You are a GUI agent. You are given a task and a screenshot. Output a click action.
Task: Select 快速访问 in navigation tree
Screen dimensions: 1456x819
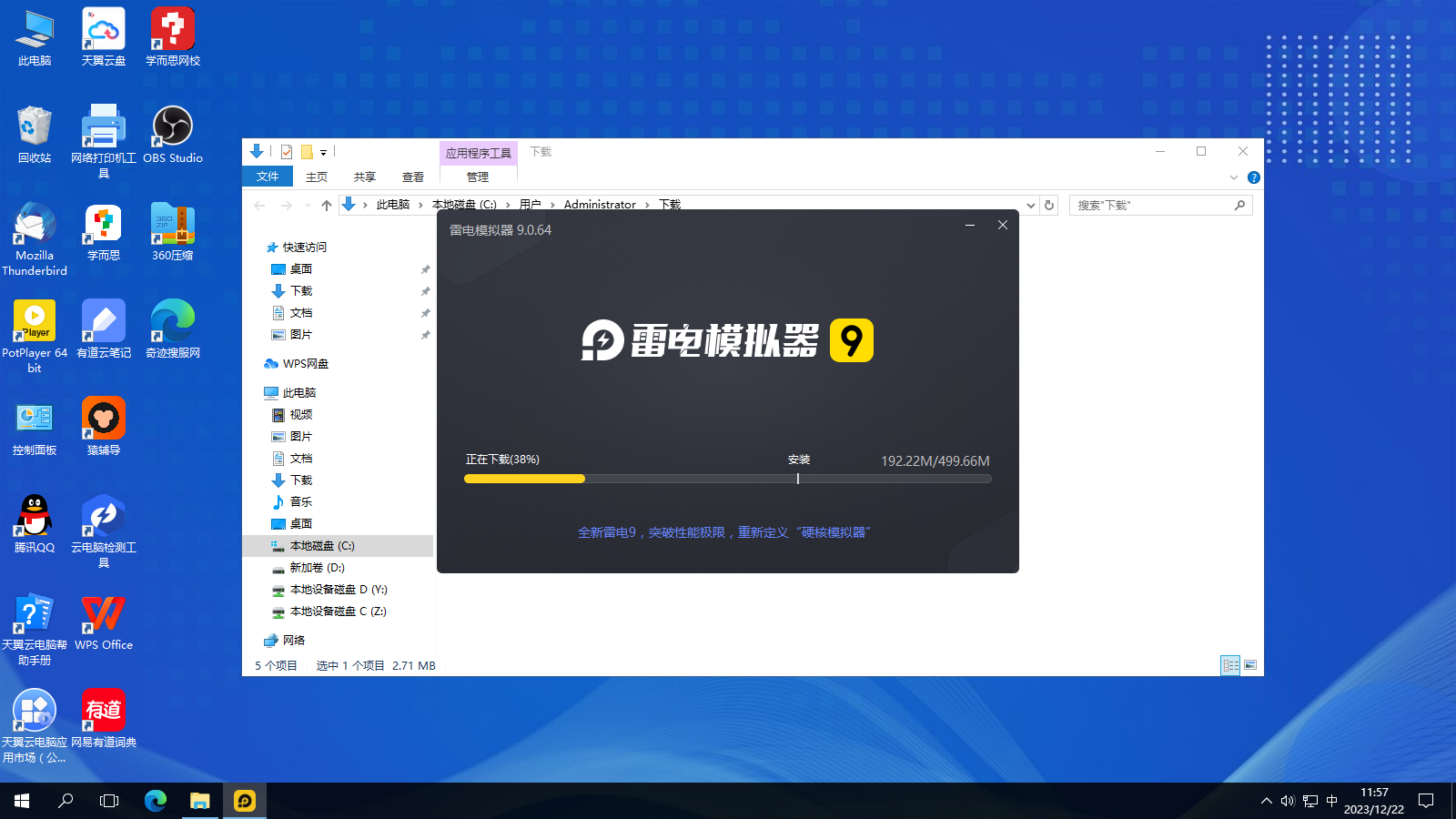pos(304,248)
